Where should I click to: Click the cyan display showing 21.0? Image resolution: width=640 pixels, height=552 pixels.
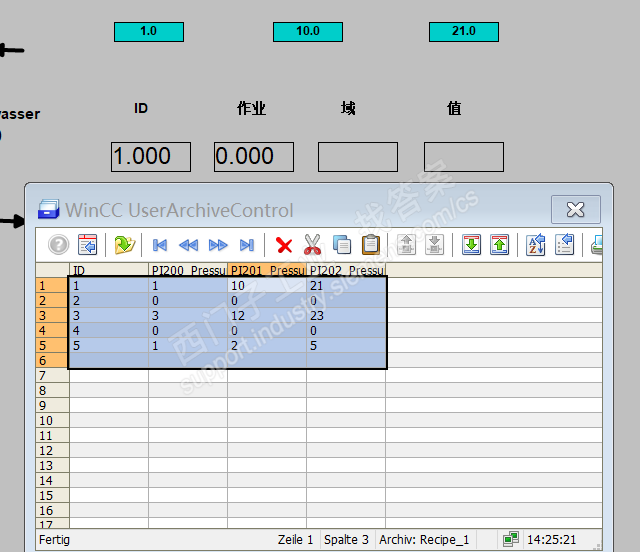tap(464, 32)
